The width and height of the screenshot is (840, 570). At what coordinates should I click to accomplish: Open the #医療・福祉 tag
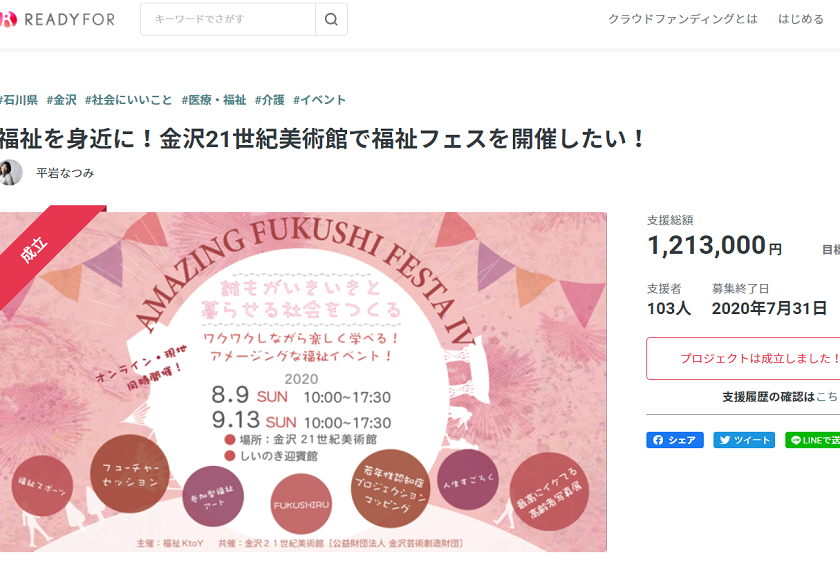(x=214, y=100)
